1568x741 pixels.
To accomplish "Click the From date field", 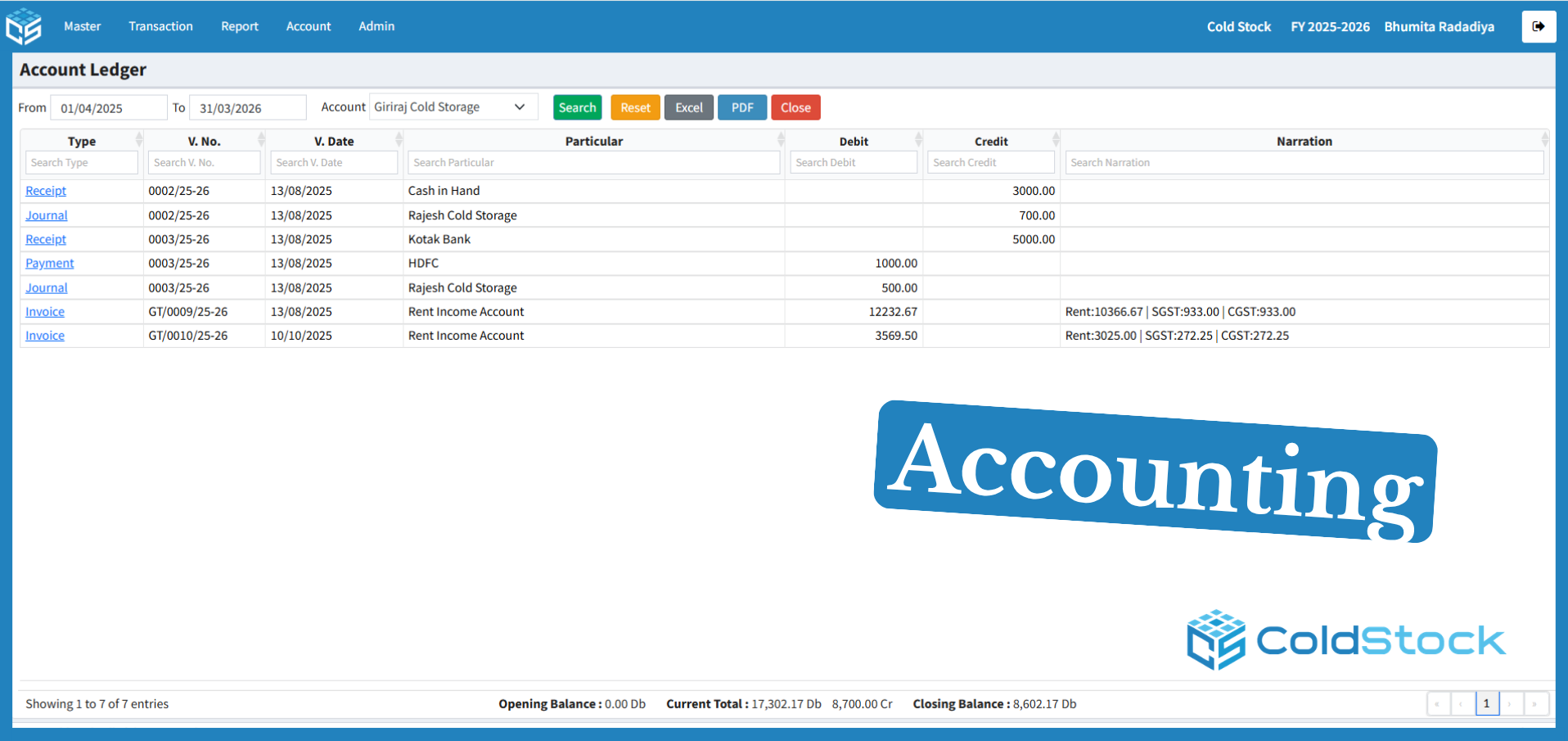I will point(109,107).
